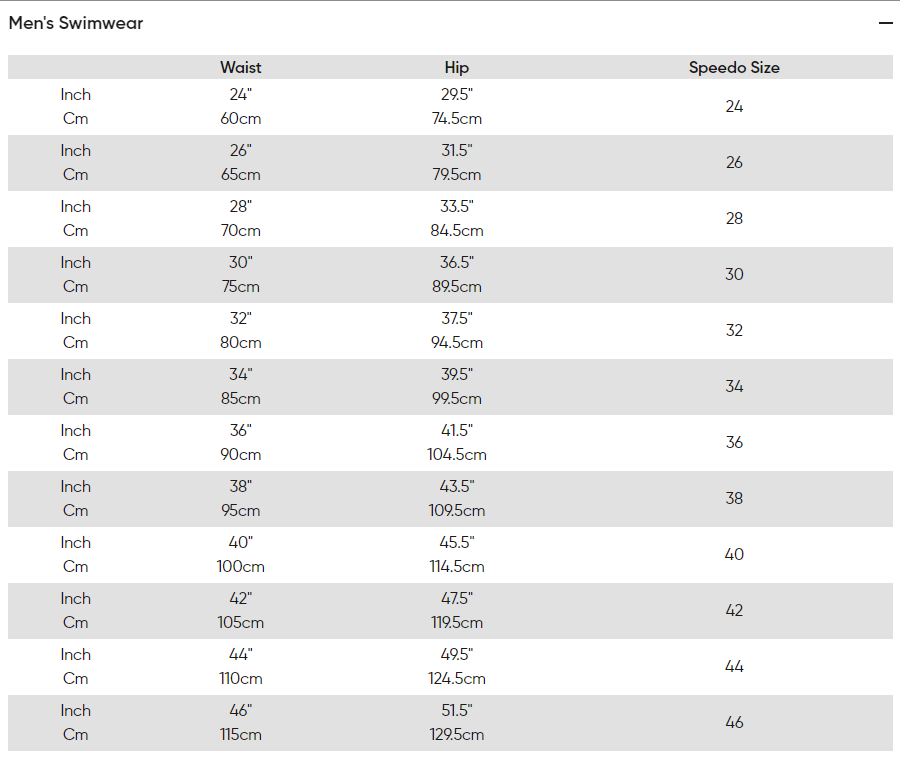Click the Men's Swimwear heading
This screenshot has height=760, width=900.
pyautogui.click(x=76, y=23)
